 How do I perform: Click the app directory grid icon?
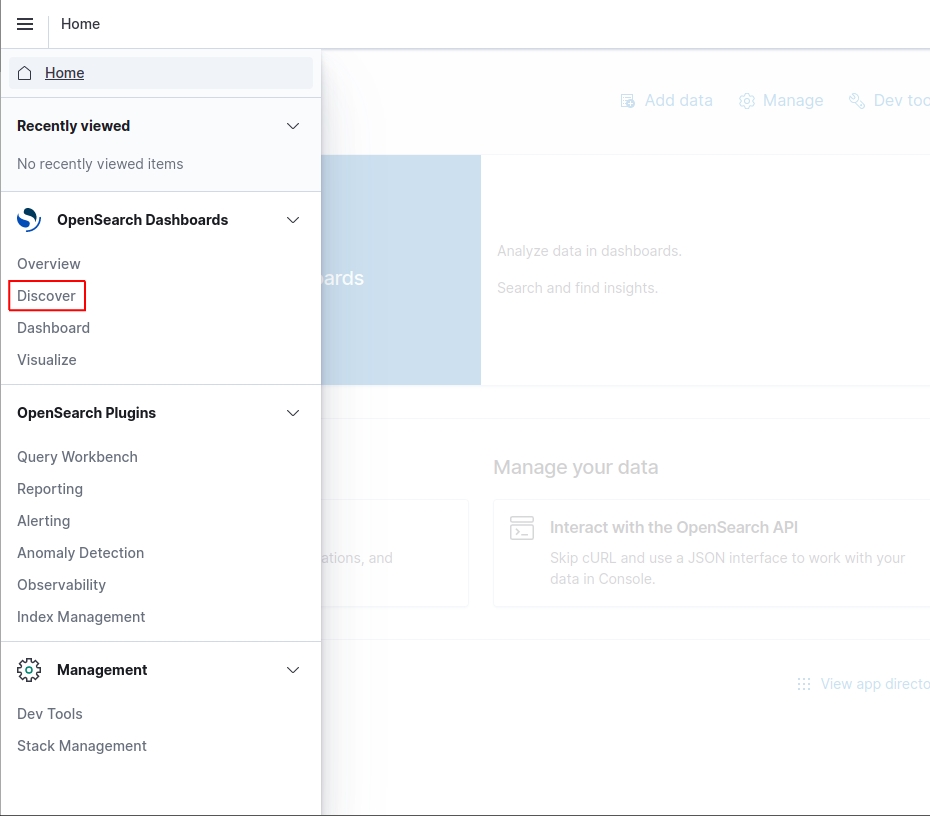click(x=803, y=684)
